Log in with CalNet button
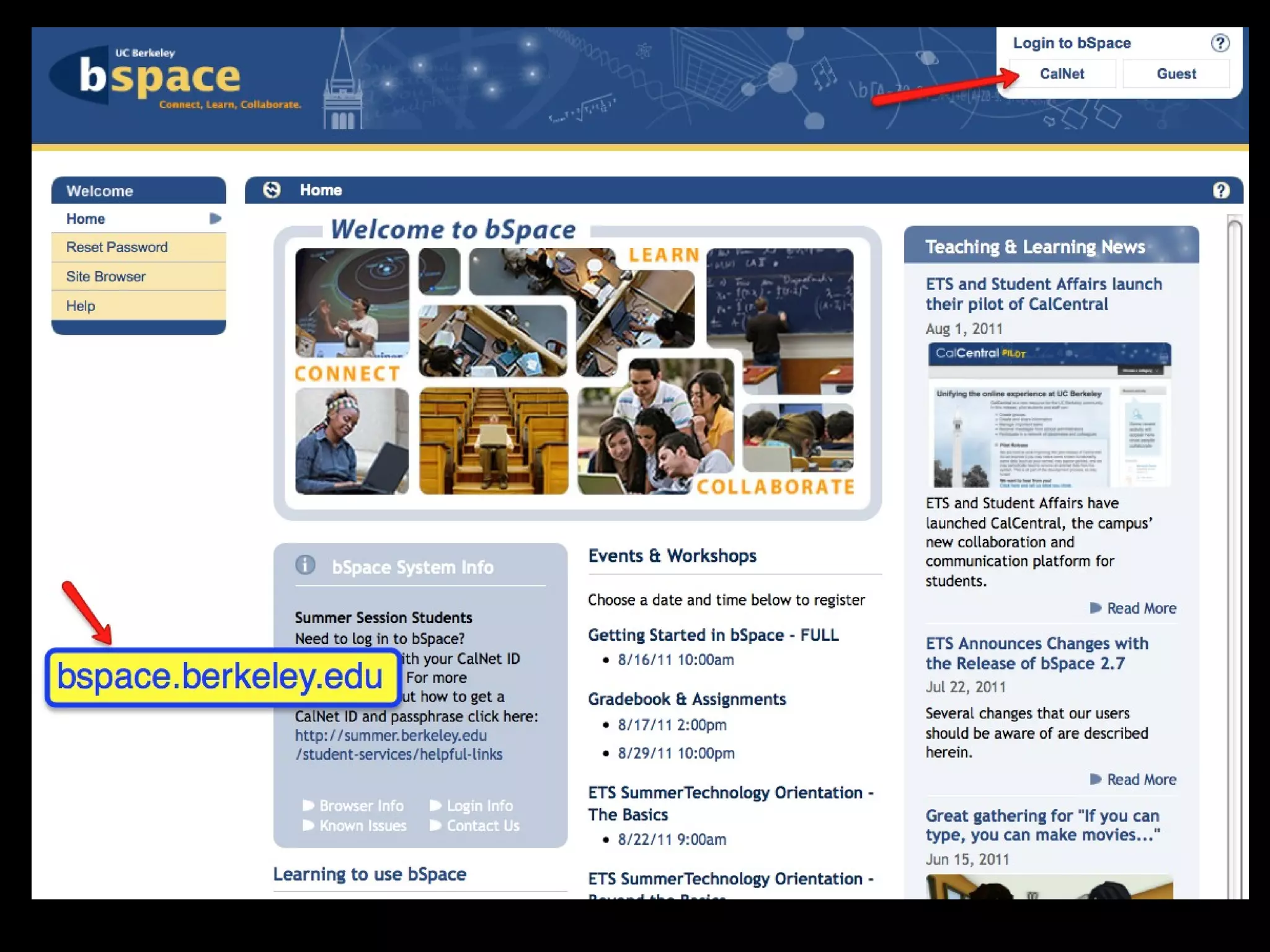 [x=1061, y=74]
